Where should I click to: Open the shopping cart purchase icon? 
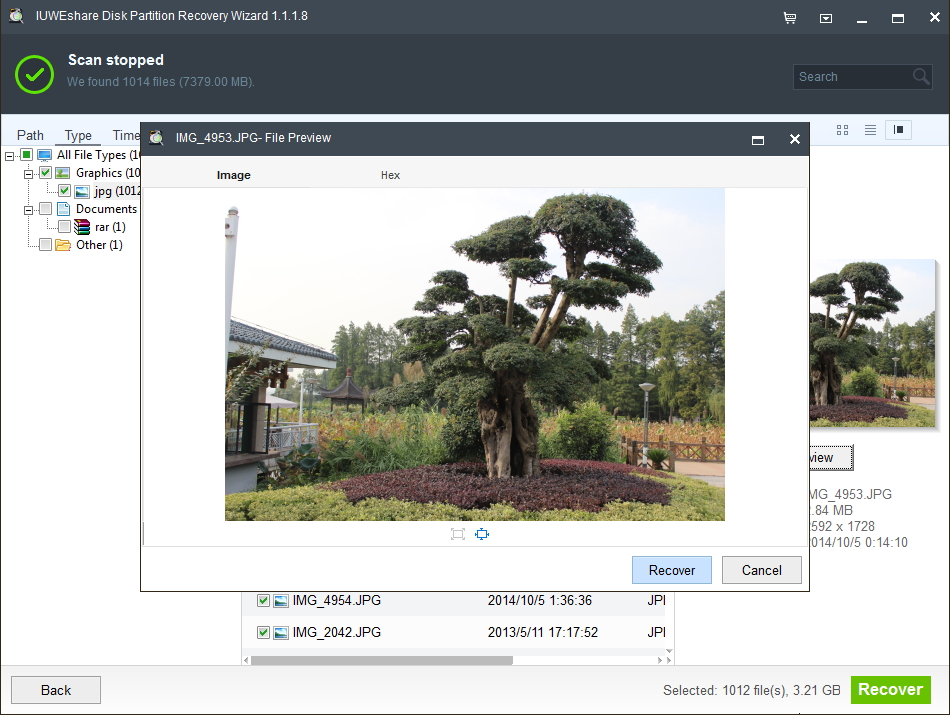[x=790, y=18]
